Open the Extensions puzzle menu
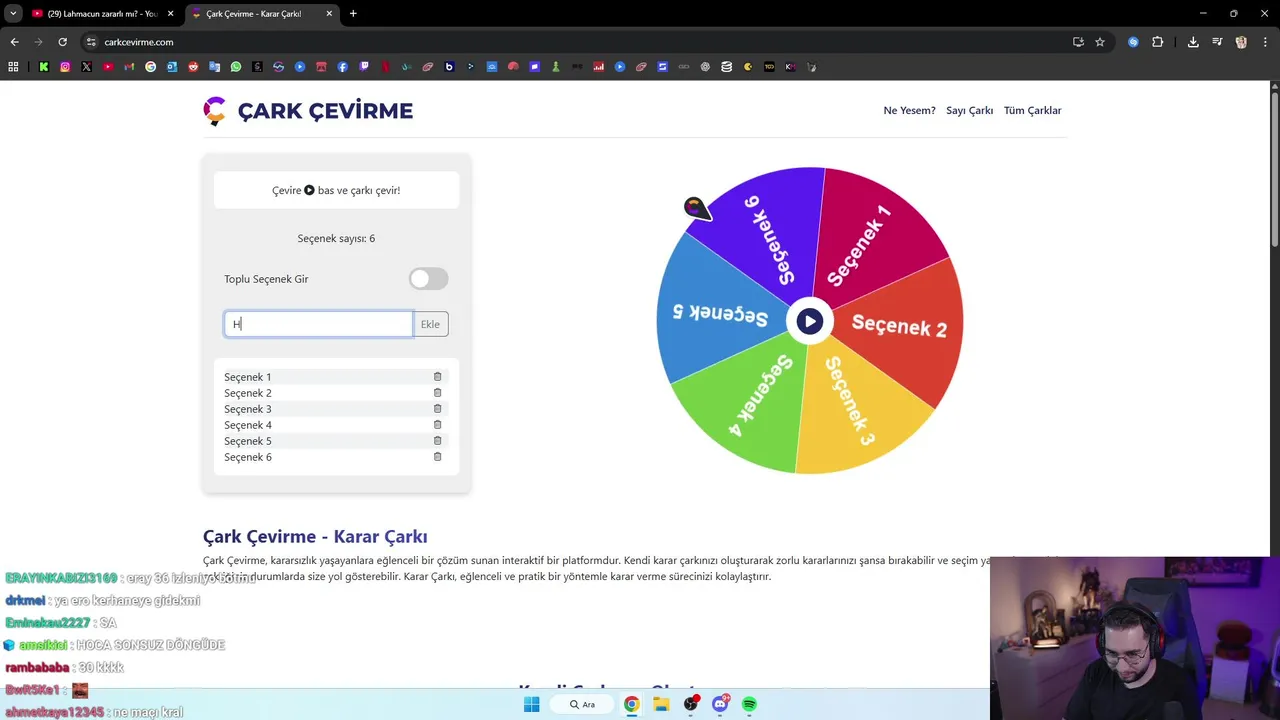Viewport: 1280px width, 720px height. 1158,42
